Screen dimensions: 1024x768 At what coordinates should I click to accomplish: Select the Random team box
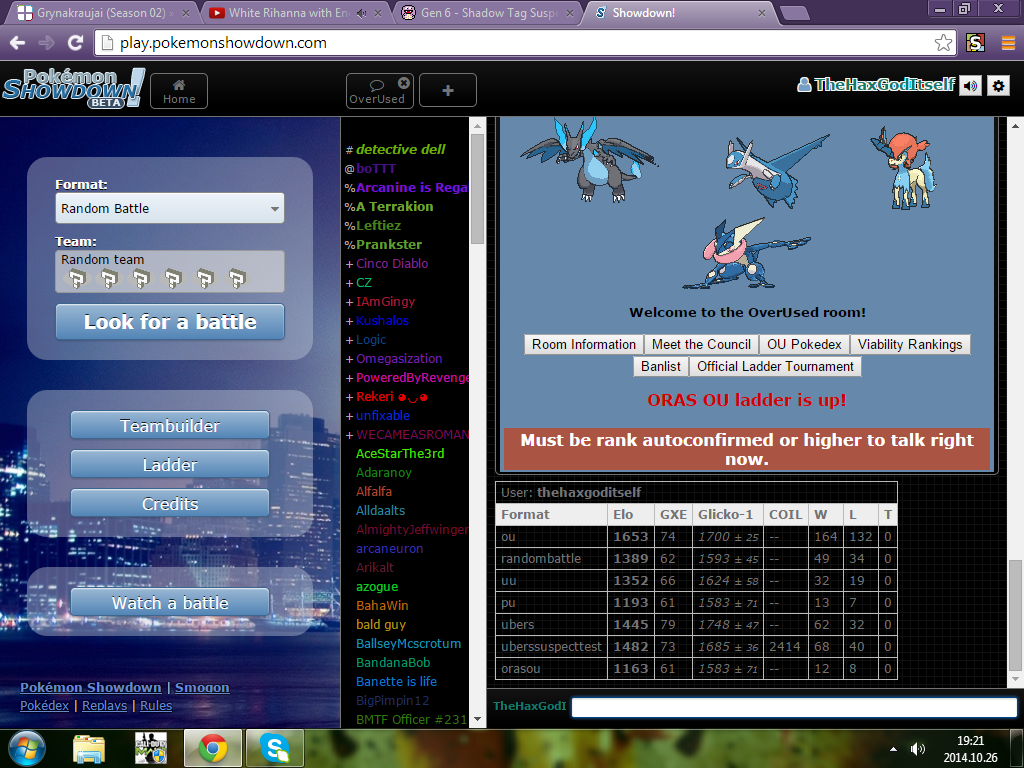(x=170, y=272)
